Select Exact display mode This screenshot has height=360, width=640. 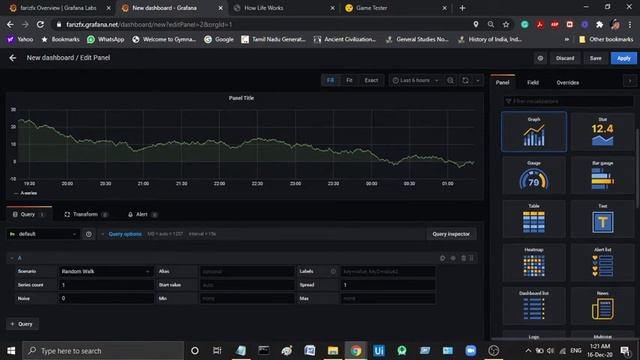(x=371, y=80)
